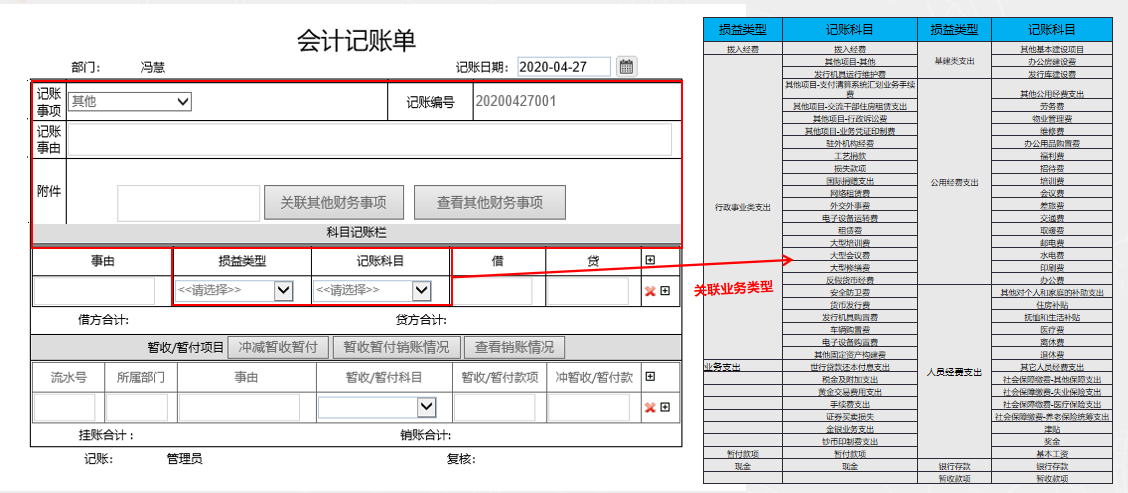Focus the 记账事由 text box
This screenshot has width=1128, height=493.
click(x=370, y=139)
